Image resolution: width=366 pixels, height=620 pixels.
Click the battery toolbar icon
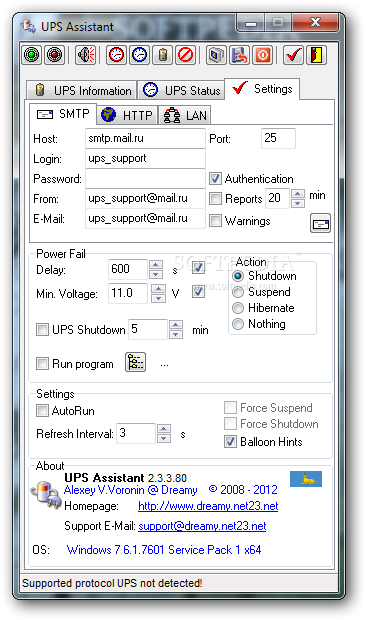[162, 55]
